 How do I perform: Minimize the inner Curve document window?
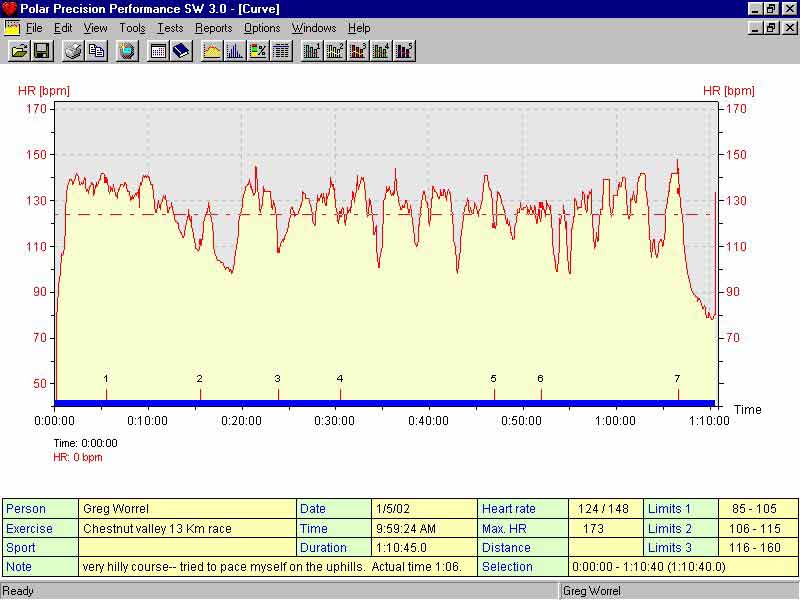(756, 28)
